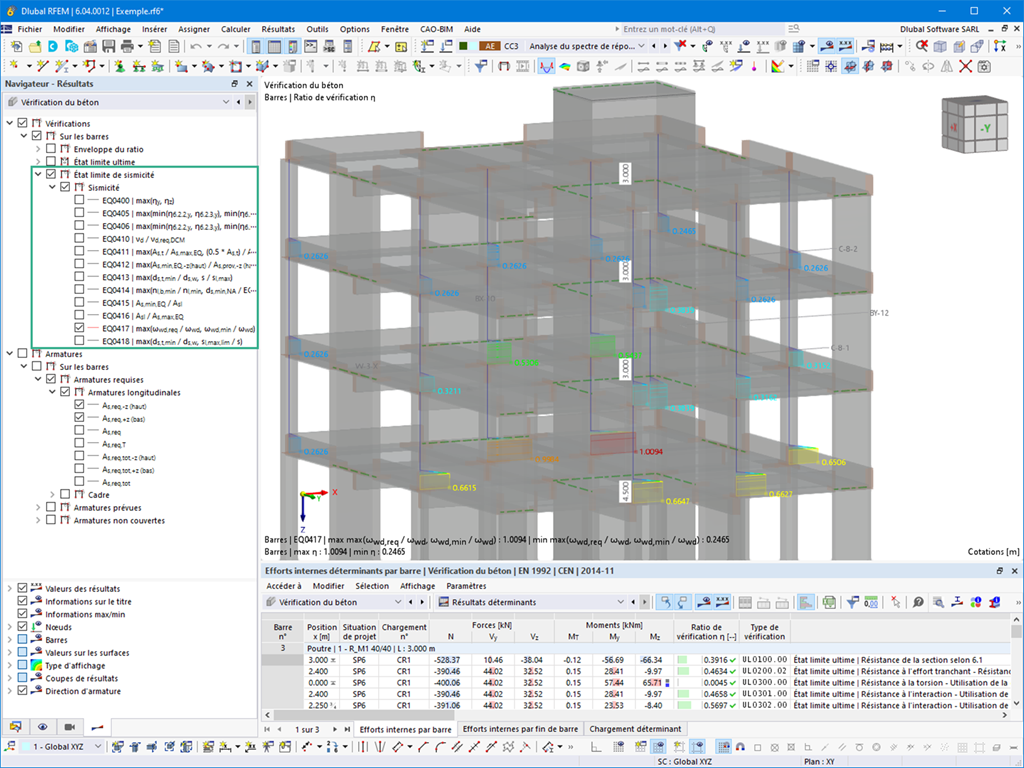
Task: Click barre n° 3 row header cell
Action: [283, 648]
